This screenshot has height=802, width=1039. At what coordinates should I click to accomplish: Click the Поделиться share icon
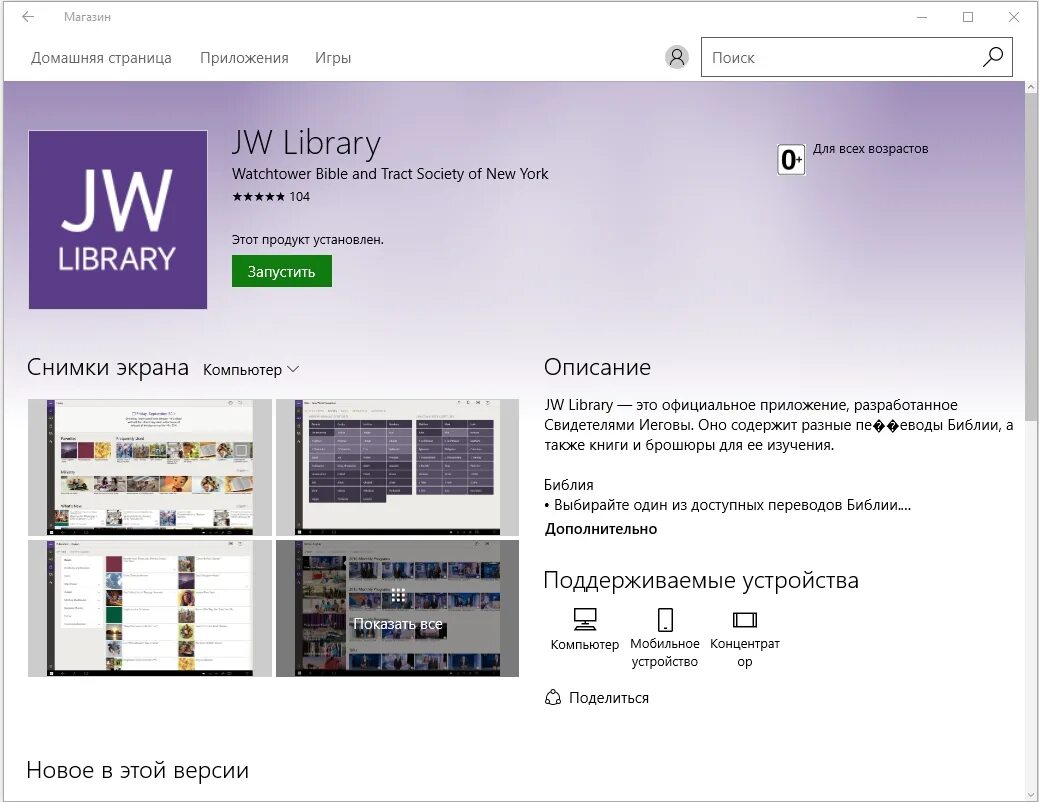[x=551, y=698]
